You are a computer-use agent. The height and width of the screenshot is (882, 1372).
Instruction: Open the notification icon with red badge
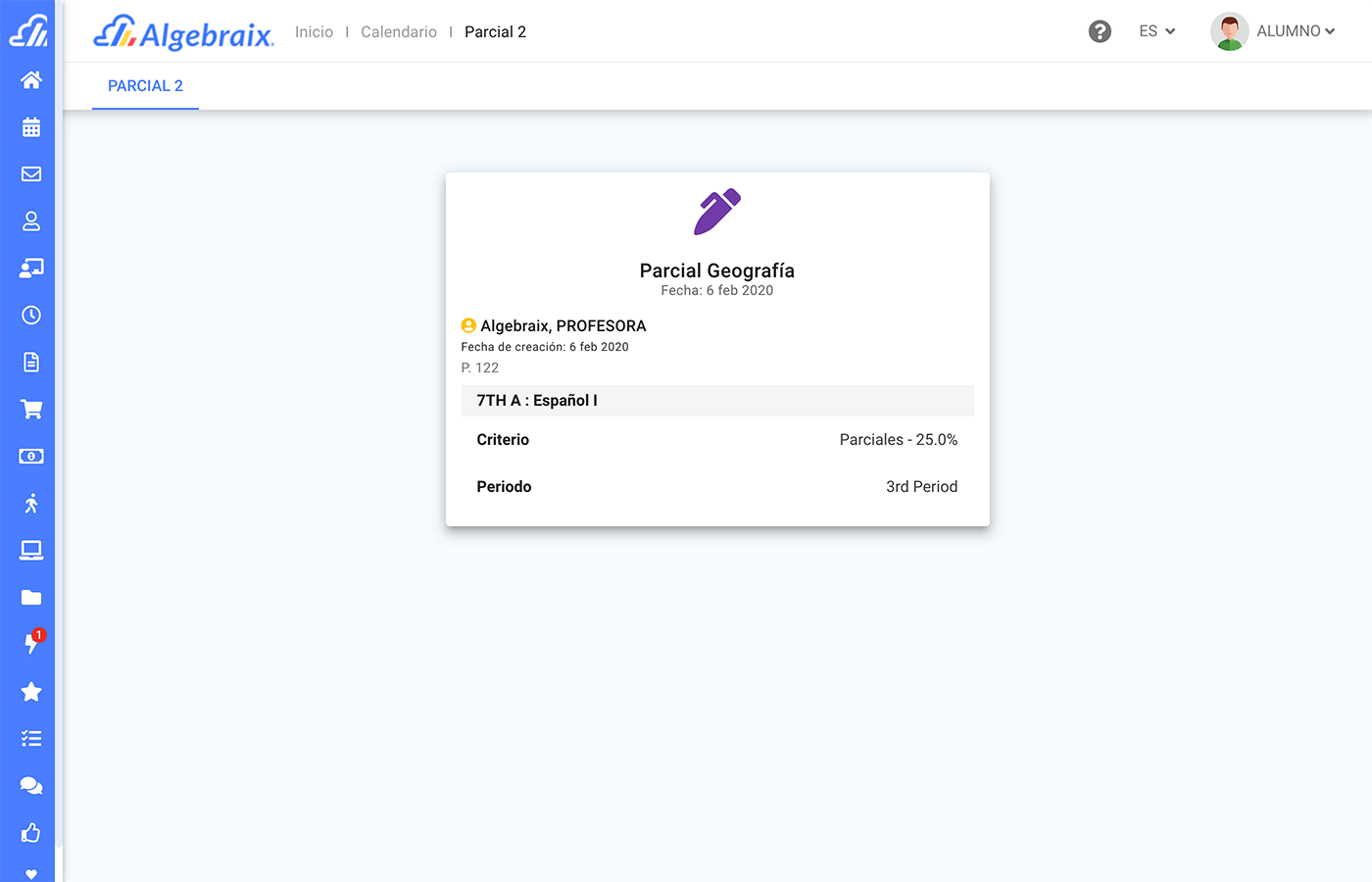click(31, 643)
